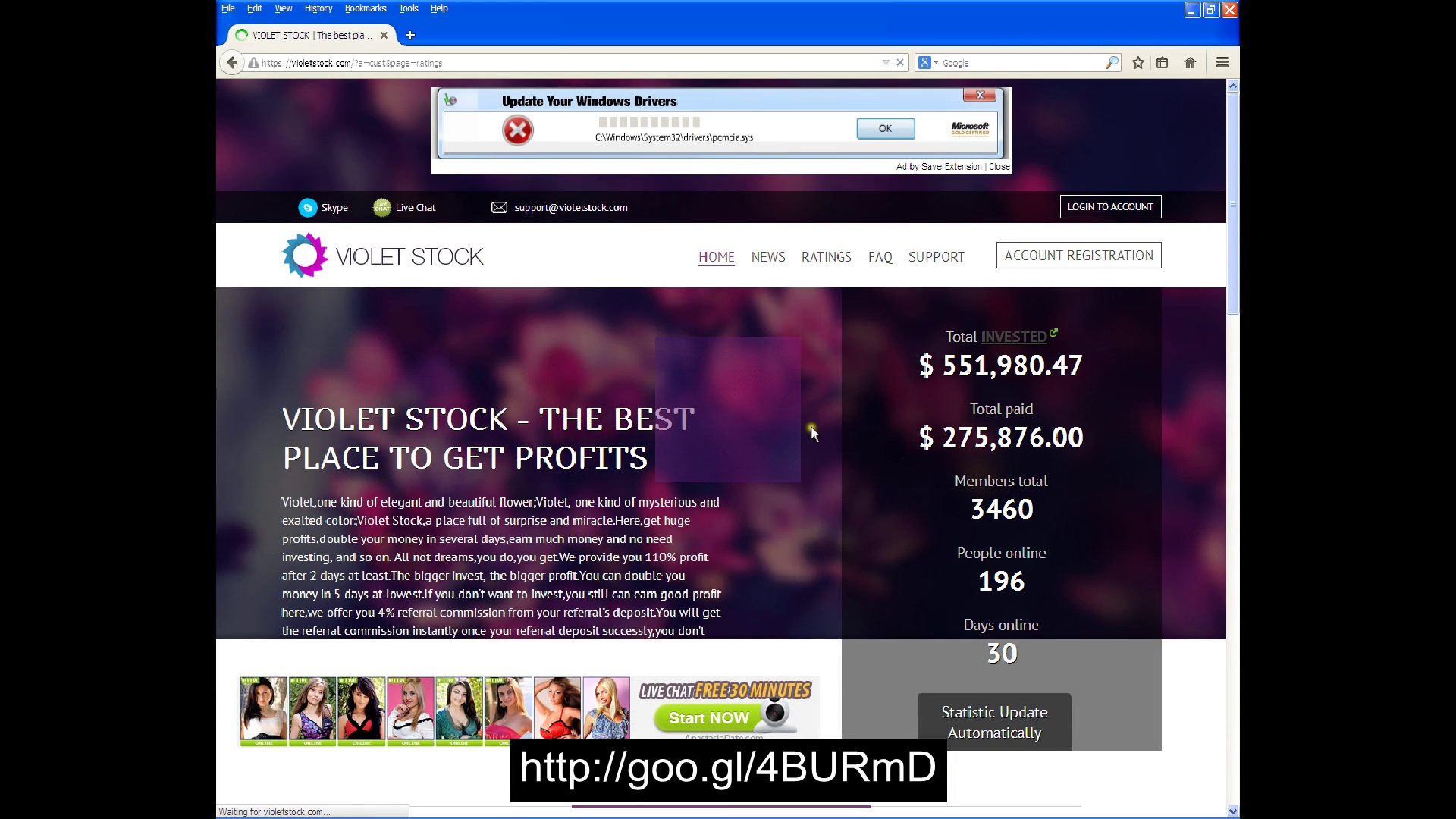The image size is (1456, 819).
Task: Expand the URL history dropdown arrow
Action: 886,63
